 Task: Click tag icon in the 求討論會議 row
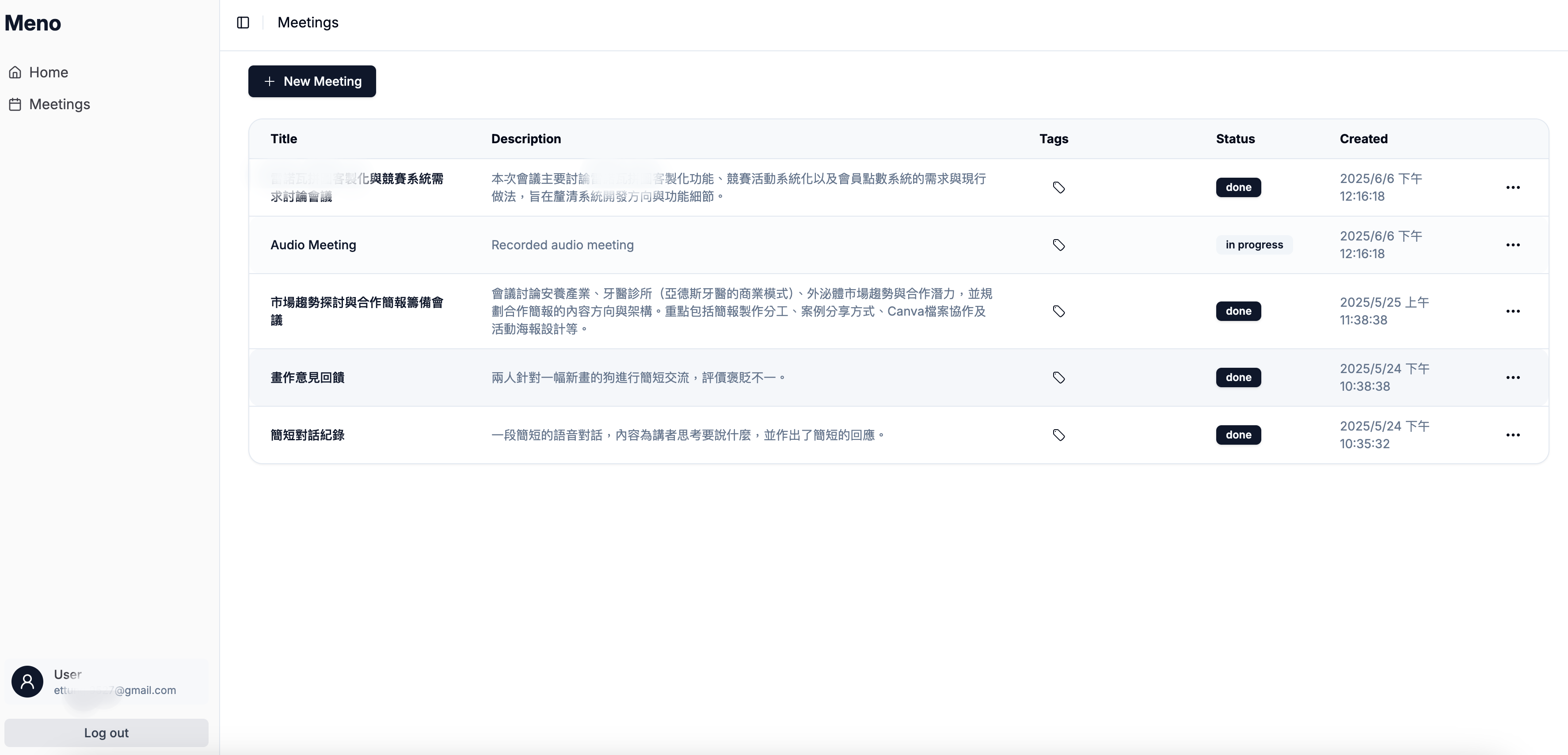click(1058, 187)
